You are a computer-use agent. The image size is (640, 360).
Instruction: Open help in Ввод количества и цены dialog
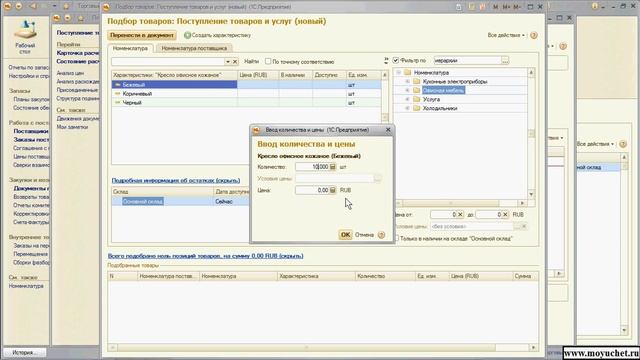tap(381, 235)
